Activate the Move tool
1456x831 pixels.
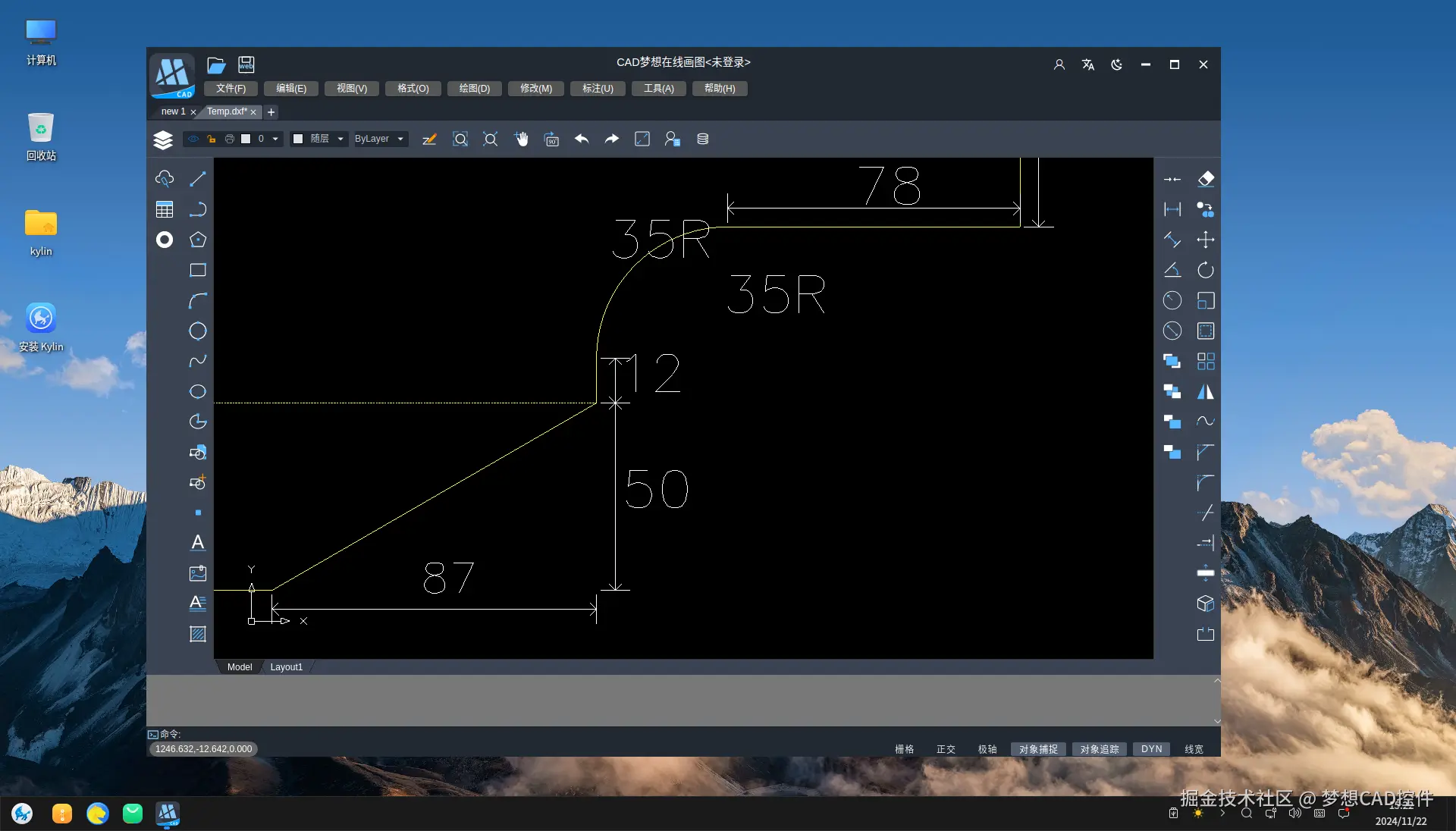(1206, 240)
